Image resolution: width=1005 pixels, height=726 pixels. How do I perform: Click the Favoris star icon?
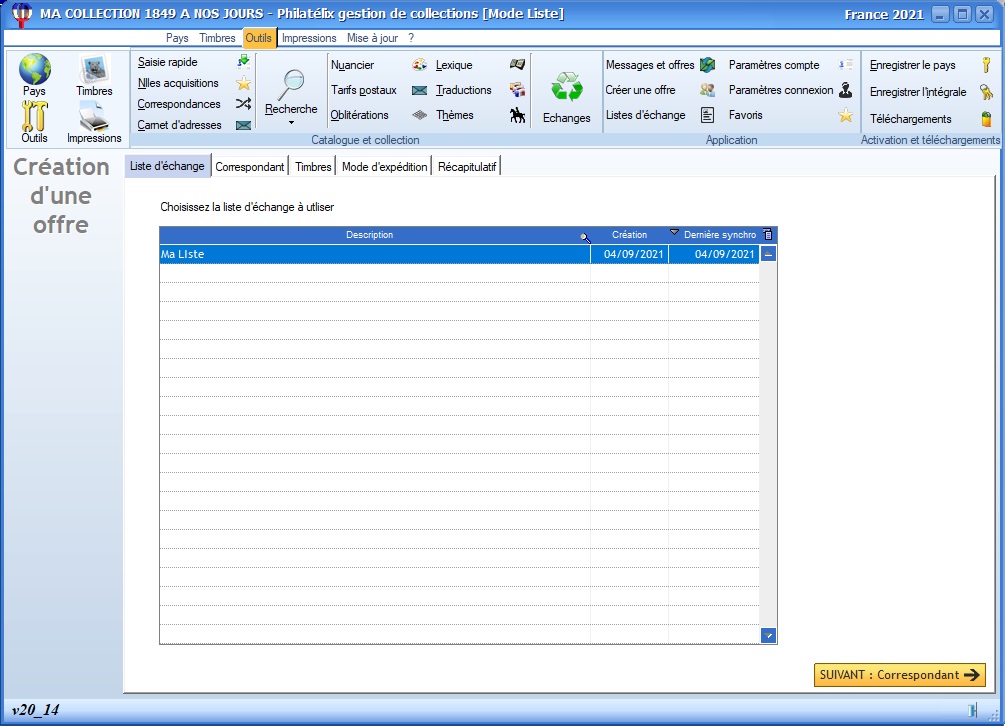pos(846,115)
